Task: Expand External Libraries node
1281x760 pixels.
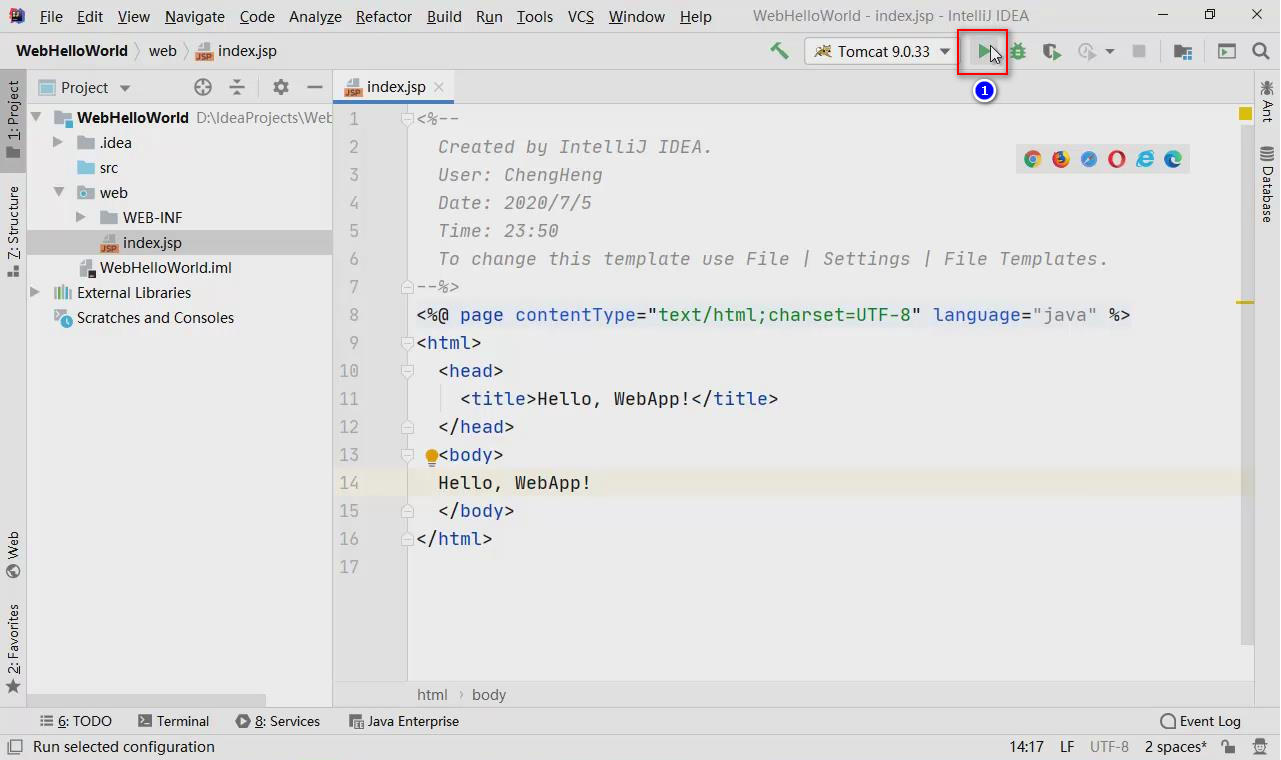Action: 36,293
